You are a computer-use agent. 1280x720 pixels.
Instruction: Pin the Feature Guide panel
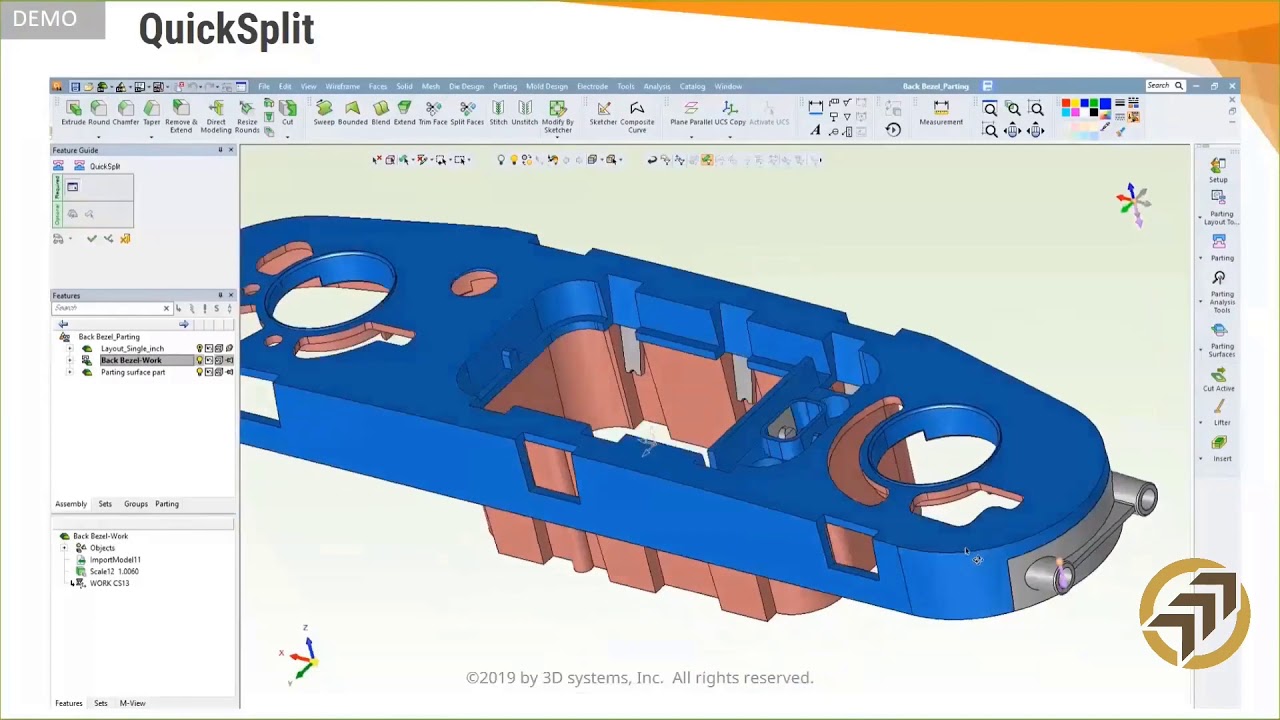pyautogui.click(x=220, y=150)
